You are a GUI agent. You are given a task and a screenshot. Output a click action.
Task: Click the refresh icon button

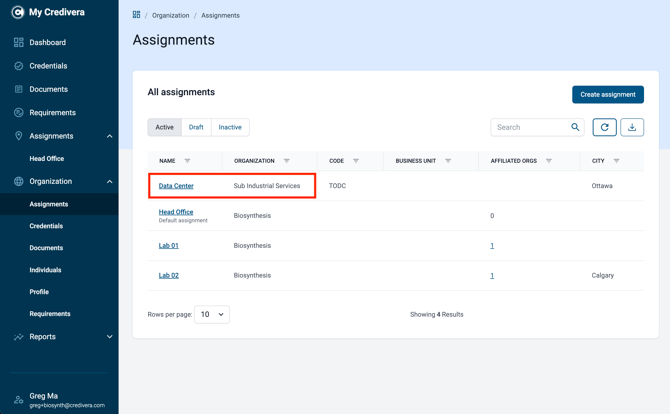(x=604, y=127)
